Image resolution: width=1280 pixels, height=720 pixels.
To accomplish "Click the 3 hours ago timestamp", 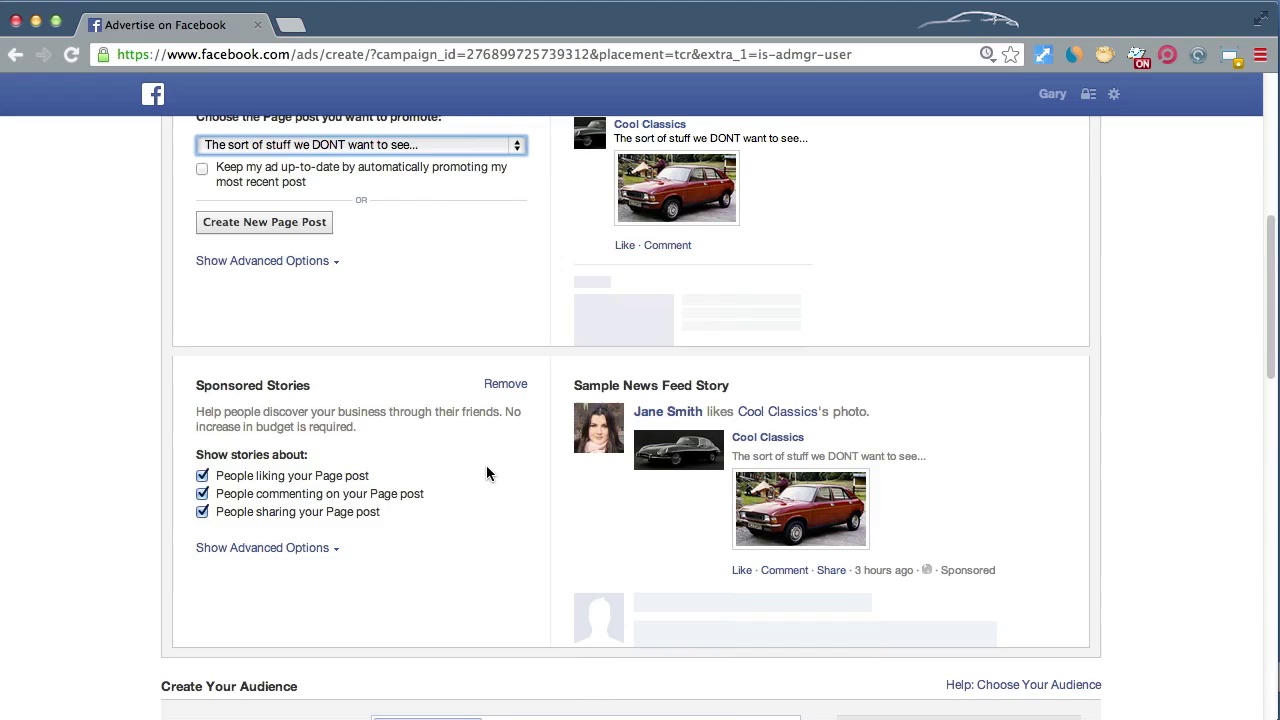I will (884, 570).
